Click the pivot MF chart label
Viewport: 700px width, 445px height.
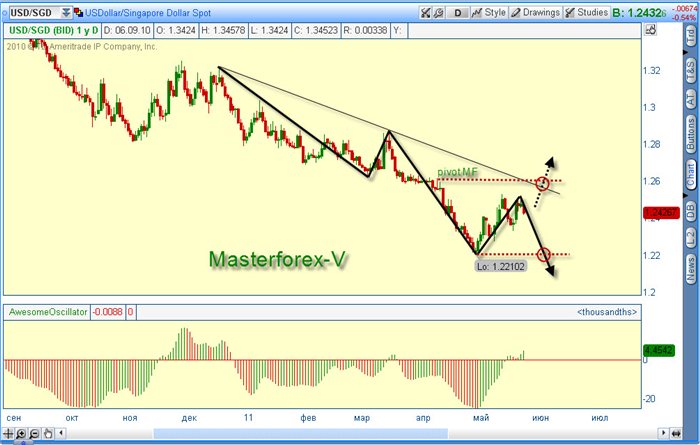(x=457, y=172)
